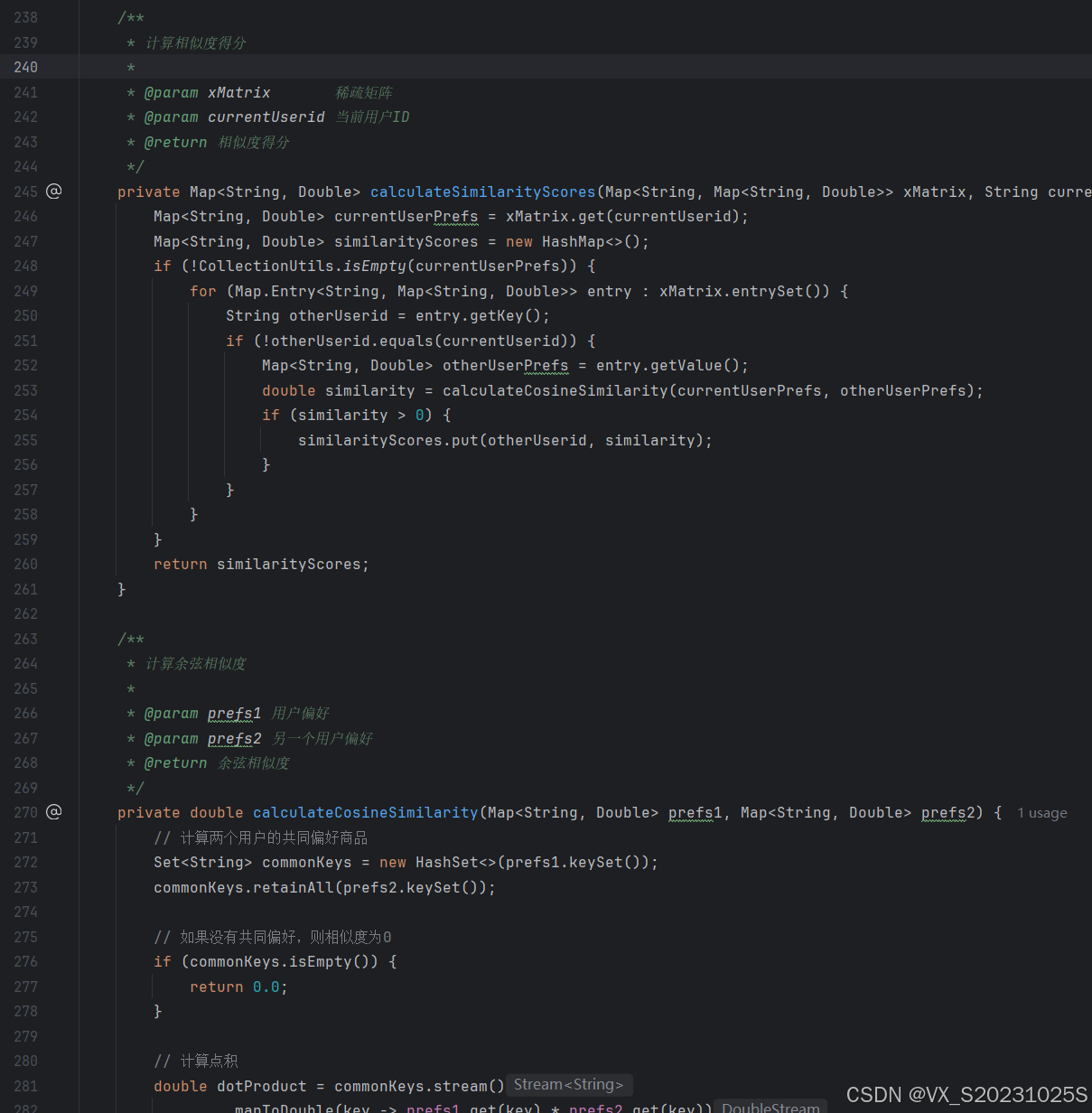Click 'CollectionUtils.isEmpty' call on line 248

pyautogui.click(x=302, y=266)
